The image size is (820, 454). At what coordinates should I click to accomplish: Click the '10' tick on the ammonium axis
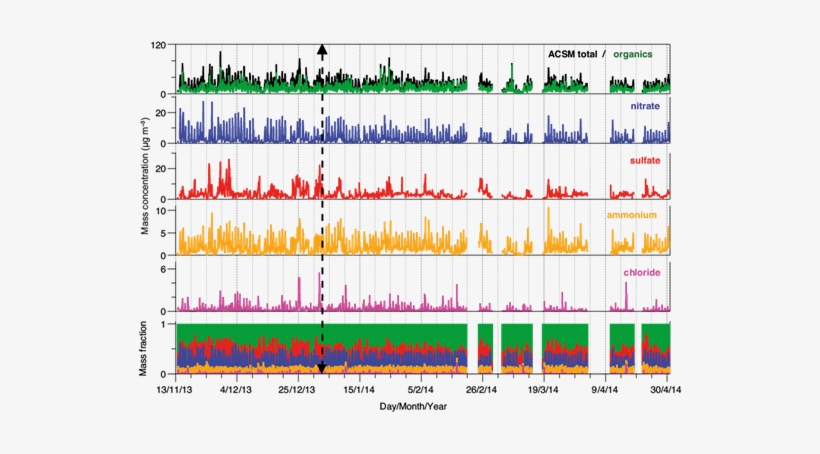(161, 211)
